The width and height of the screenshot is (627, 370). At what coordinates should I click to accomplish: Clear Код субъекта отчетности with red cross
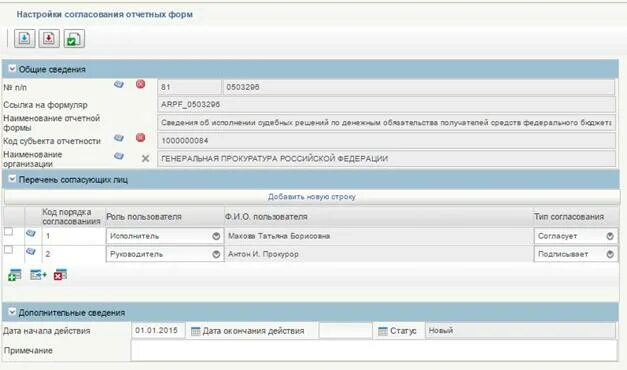click(x=140, y=138)
